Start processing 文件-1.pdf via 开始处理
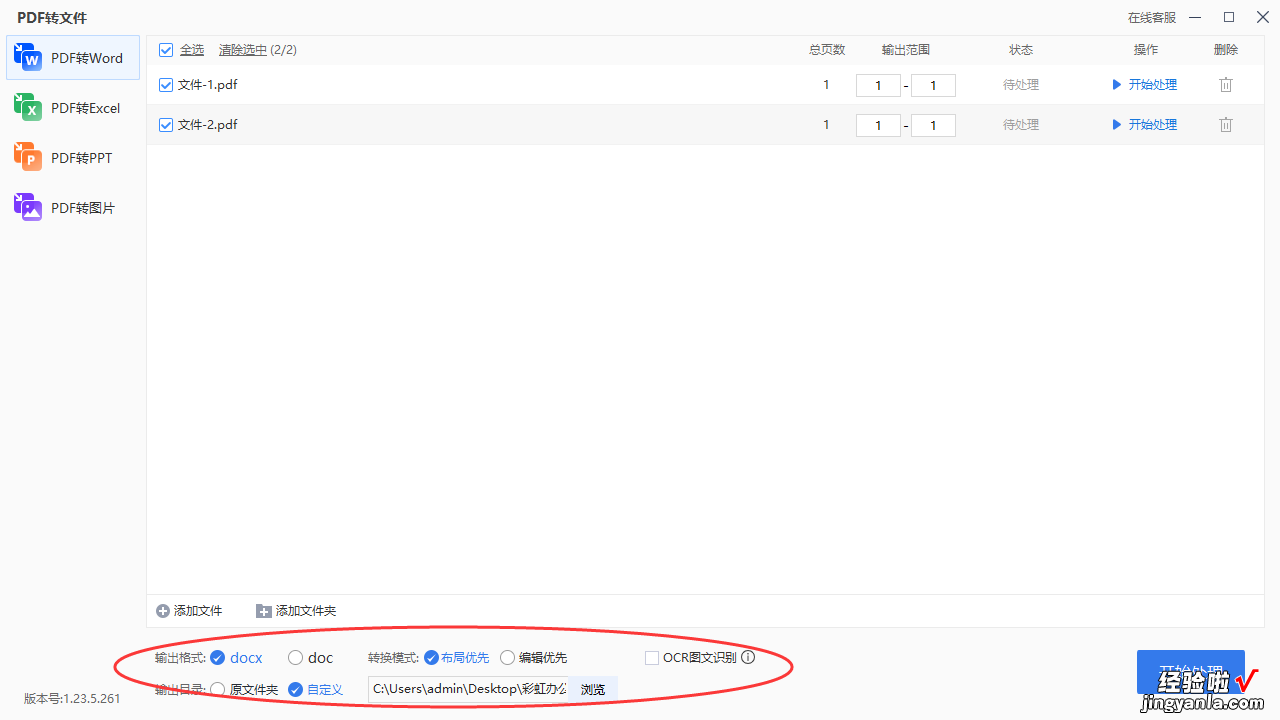 click(1153, 85)
